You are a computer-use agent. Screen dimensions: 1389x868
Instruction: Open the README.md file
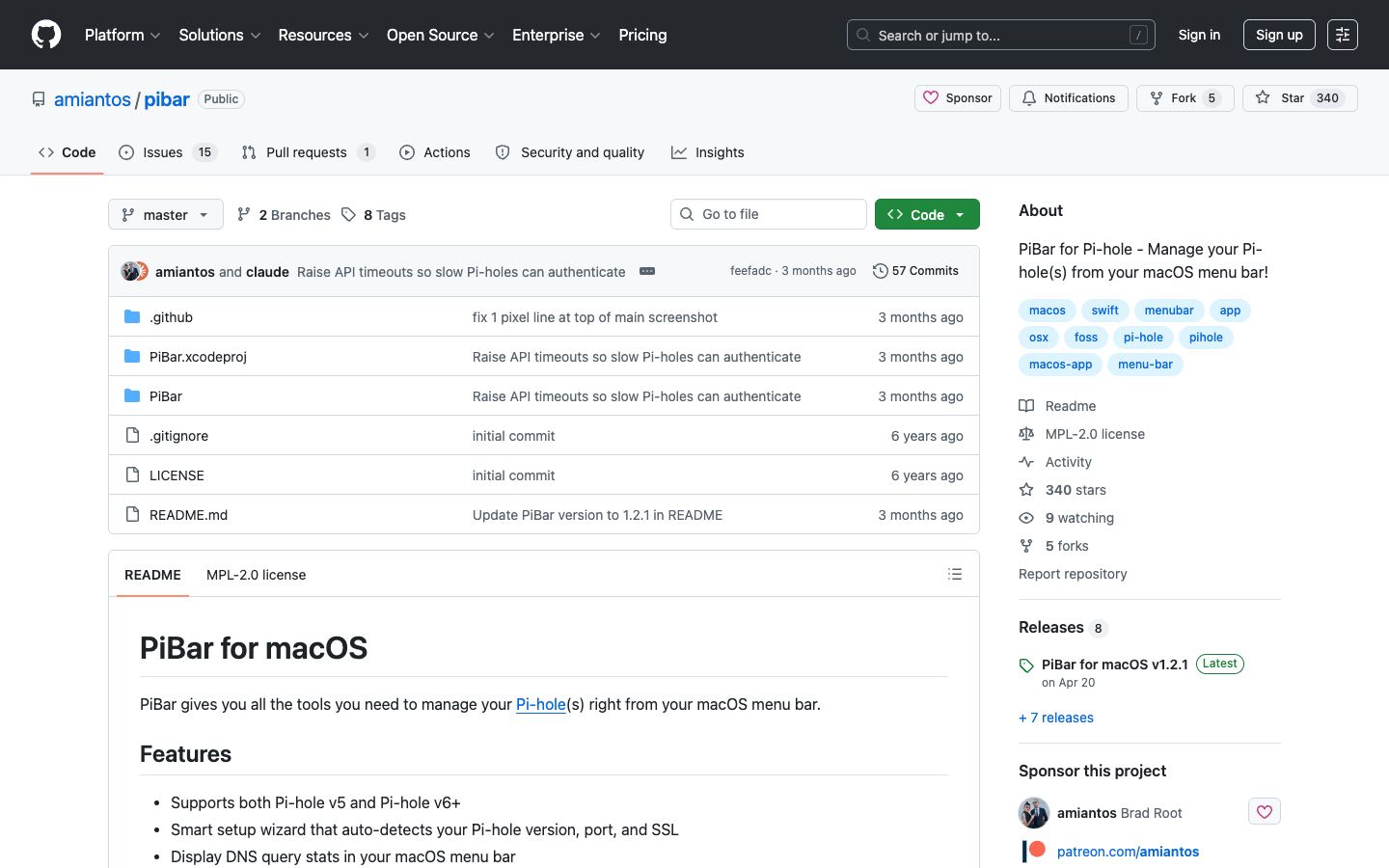pyautogui.click(x=188, y=515)
